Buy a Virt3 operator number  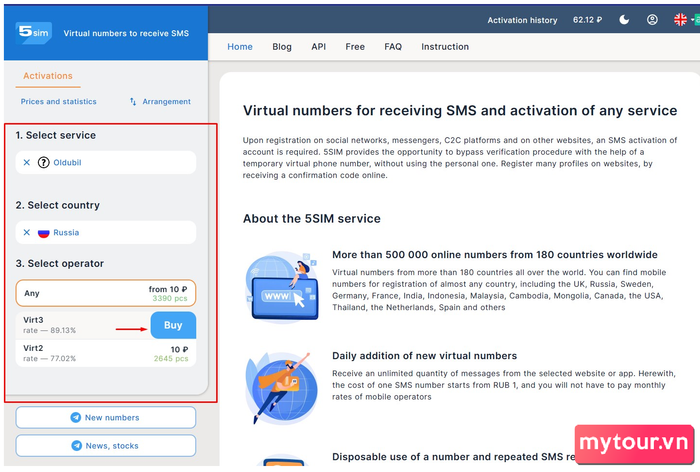[173, 325]
